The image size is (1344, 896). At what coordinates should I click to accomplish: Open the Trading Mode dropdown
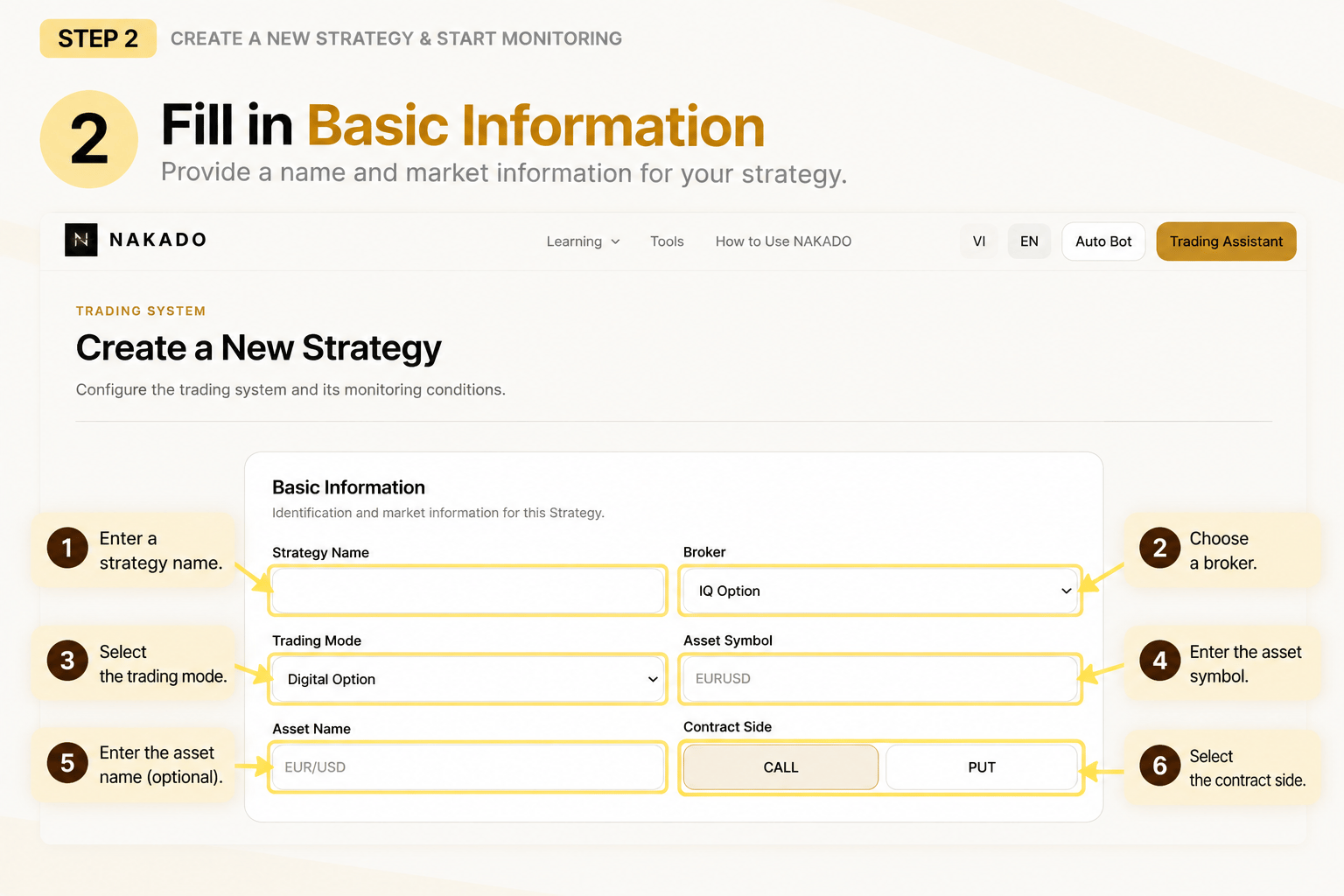click(468, 679)
